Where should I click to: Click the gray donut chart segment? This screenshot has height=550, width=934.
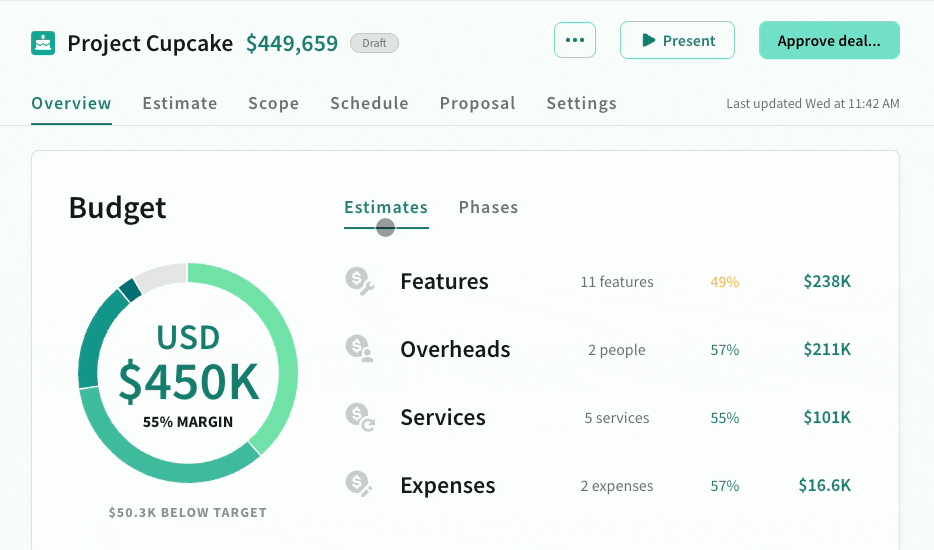point(160,276)
